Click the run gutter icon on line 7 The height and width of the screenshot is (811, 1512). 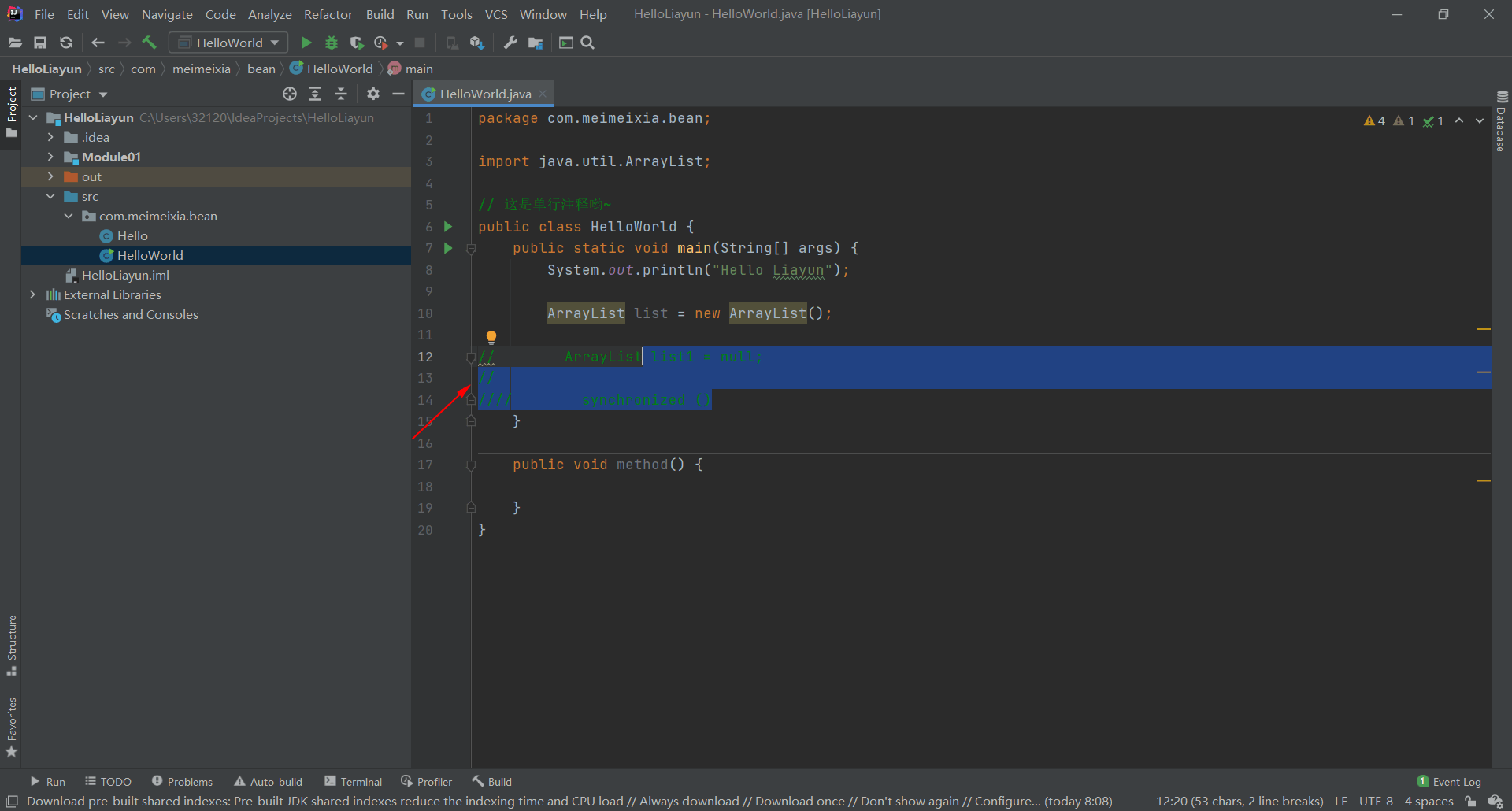[448, 248]
